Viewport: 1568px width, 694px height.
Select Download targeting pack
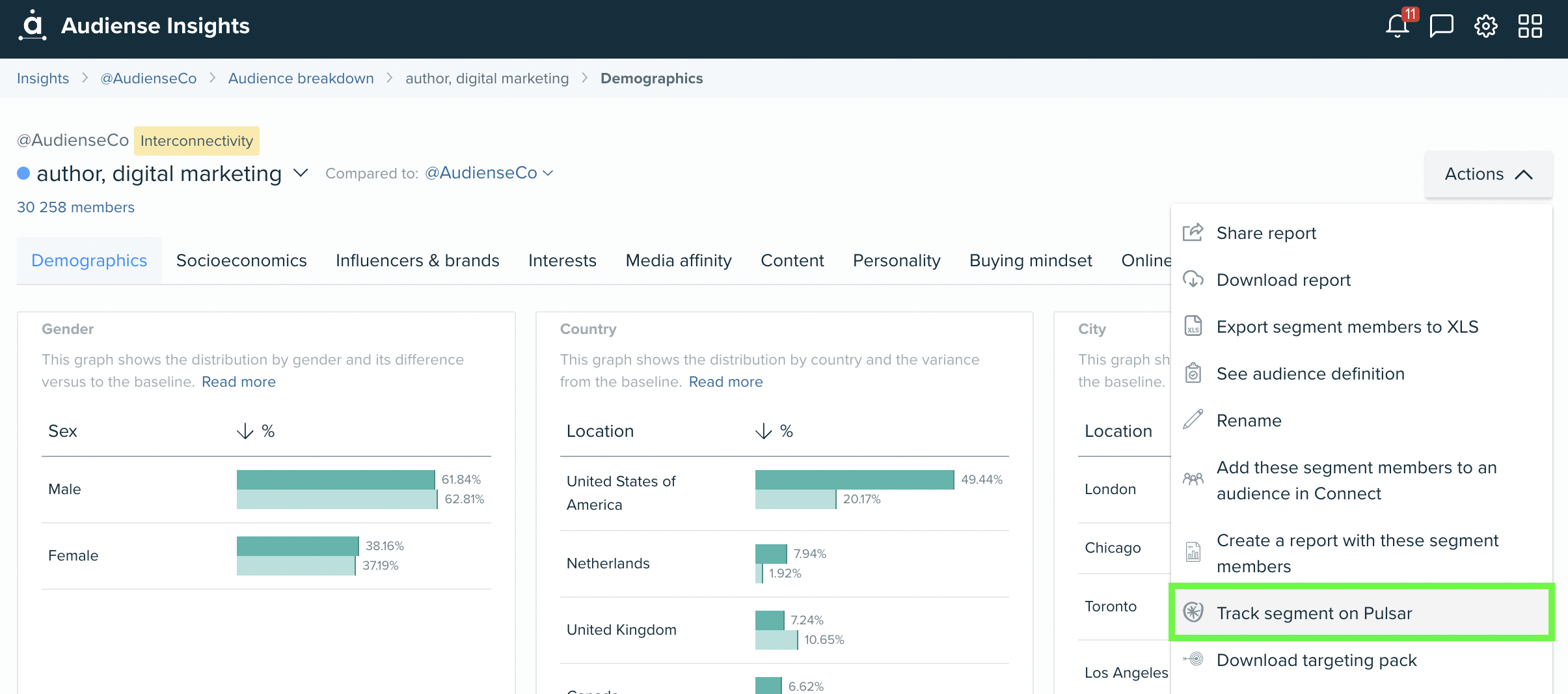click(1361, 660)
